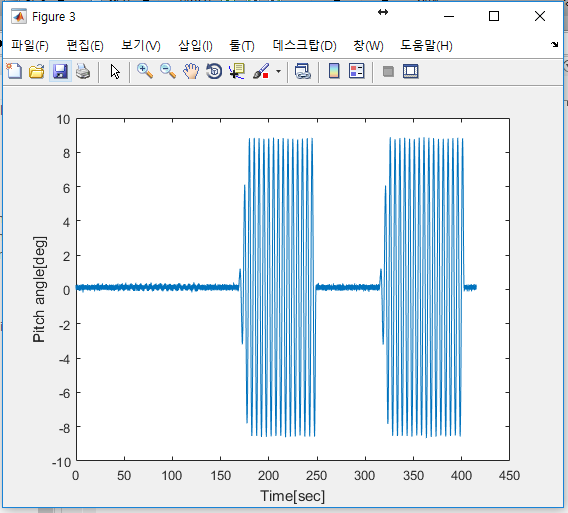Click the x-axis tick label 450
Image resolution: width=568 pixels, height=513 pixels.
(x=509, y=475)
